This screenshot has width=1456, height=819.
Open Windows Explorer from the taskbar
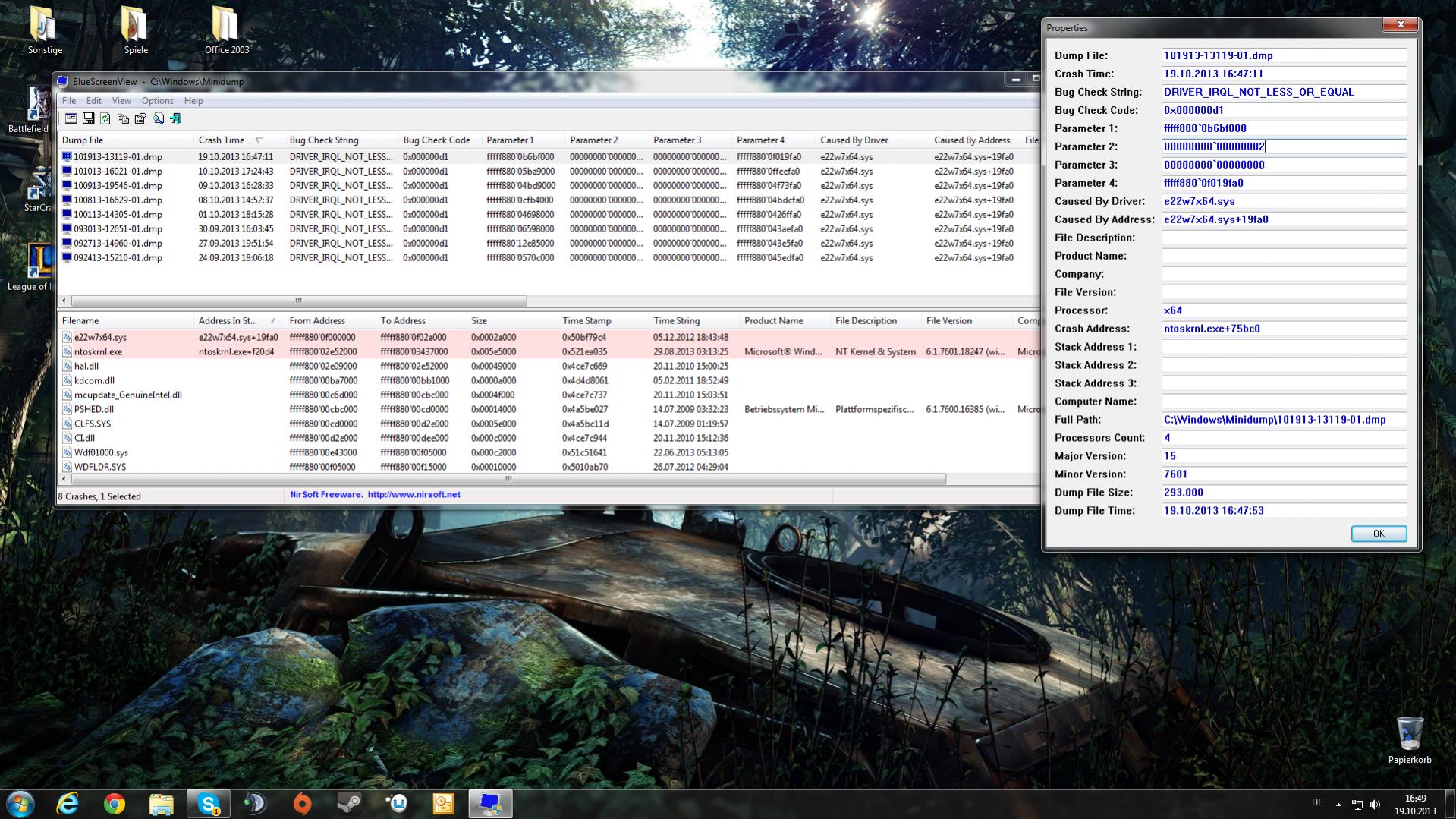tap(162, 804)
